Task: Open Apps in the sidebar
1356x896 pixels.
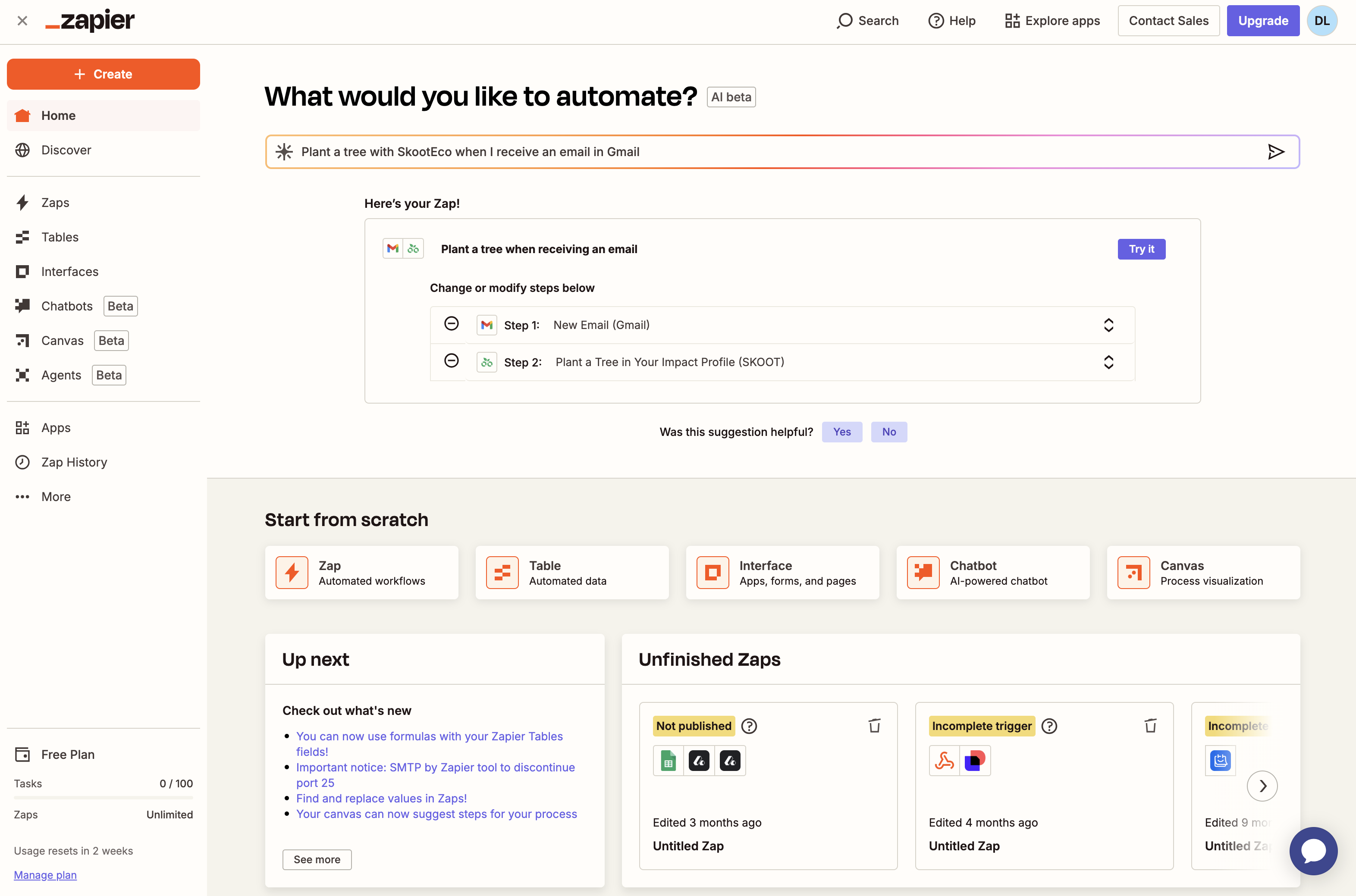Action: pos(104,427)
